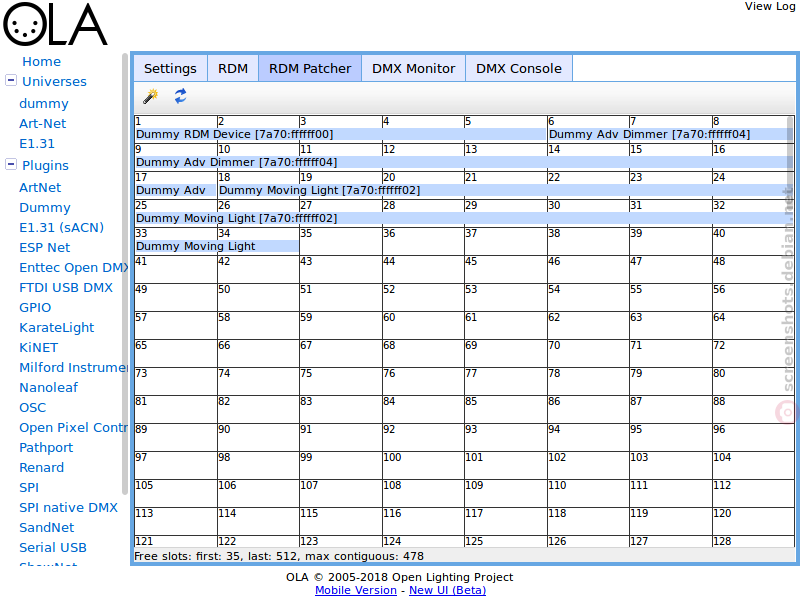800x600 pixels.
Task: Open the View Log link
Action: tap(770, 6)
